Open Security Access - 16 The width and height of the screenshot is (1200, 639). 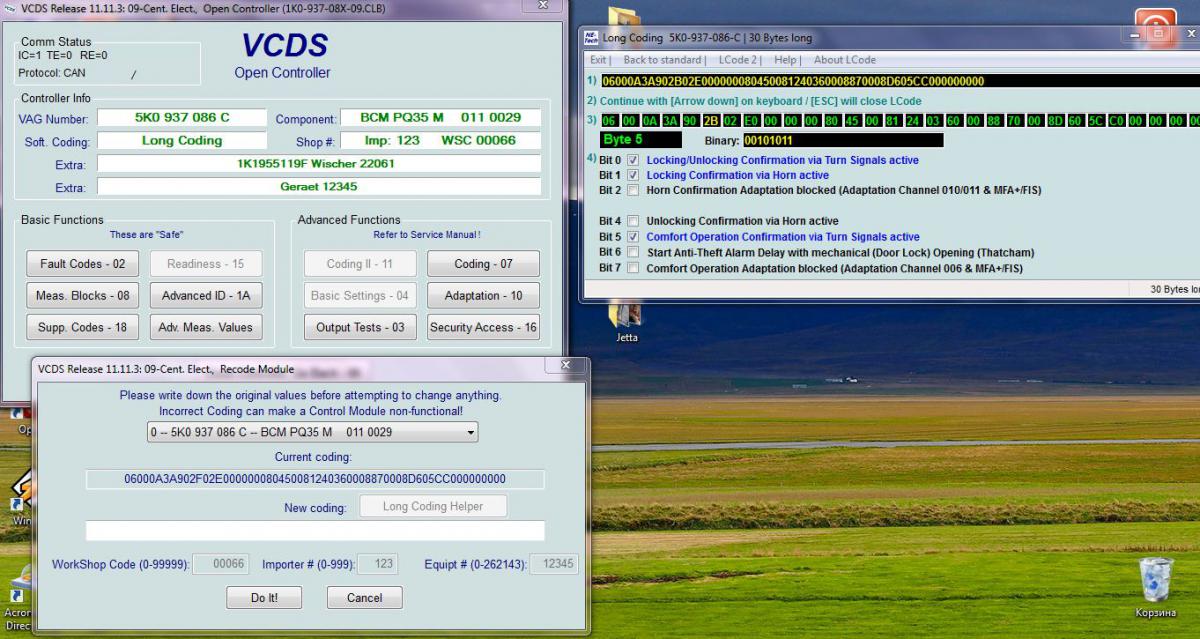[x=483, y=327]
